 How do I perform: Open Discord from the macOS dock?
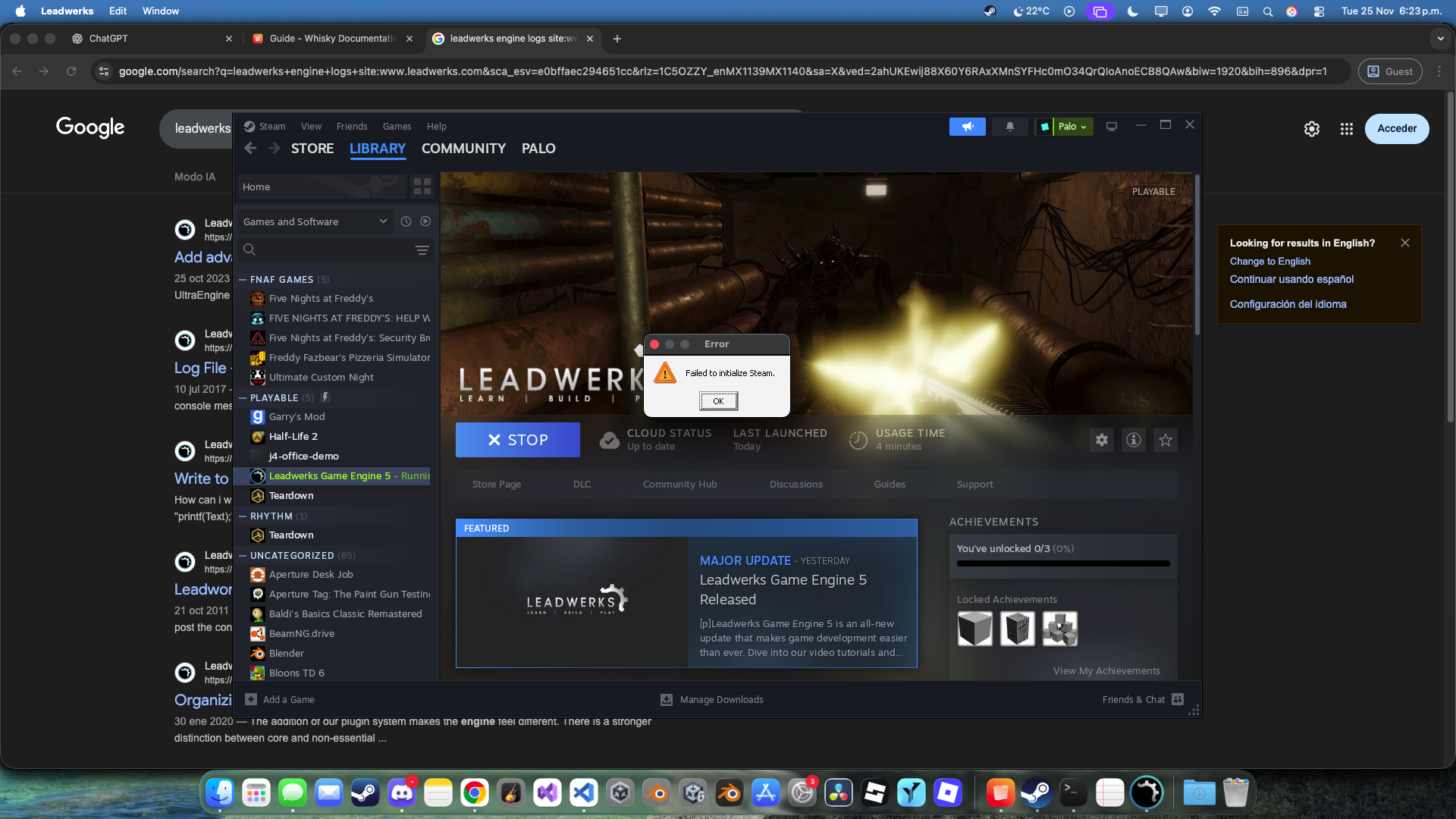(401, 793)
